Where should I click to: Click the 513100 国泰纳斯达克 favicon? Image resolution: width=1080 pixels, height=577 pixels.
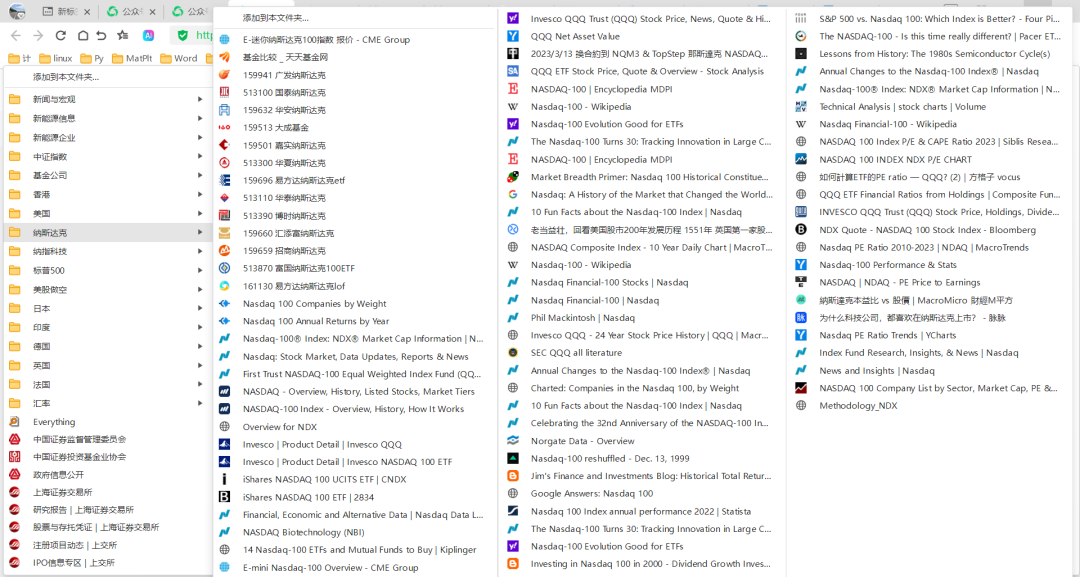coord(225,92)
